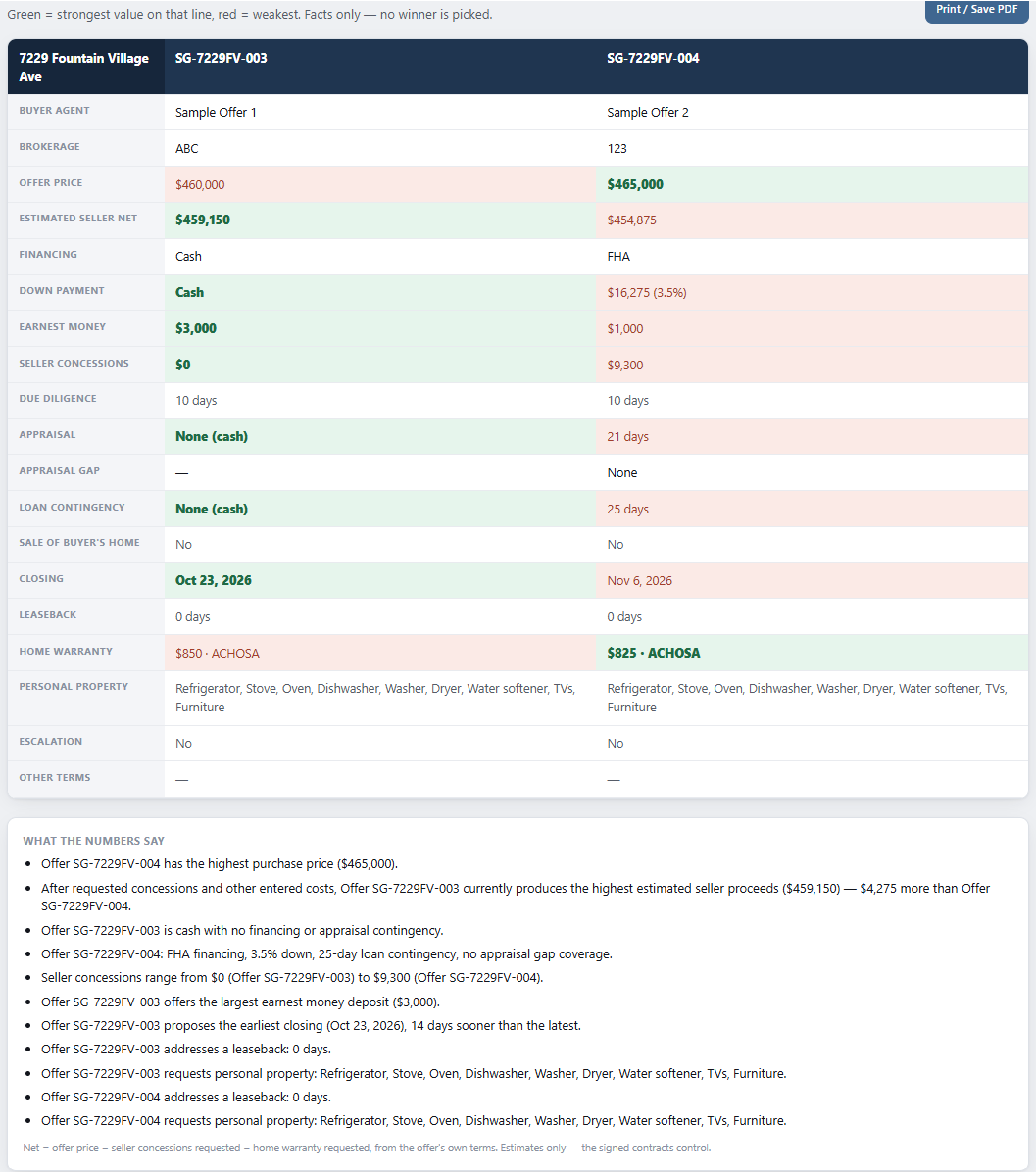Click the HOME WARRANTY row label
The height and width of the screenshot is (1173, 1036).
tap(66, 651)
